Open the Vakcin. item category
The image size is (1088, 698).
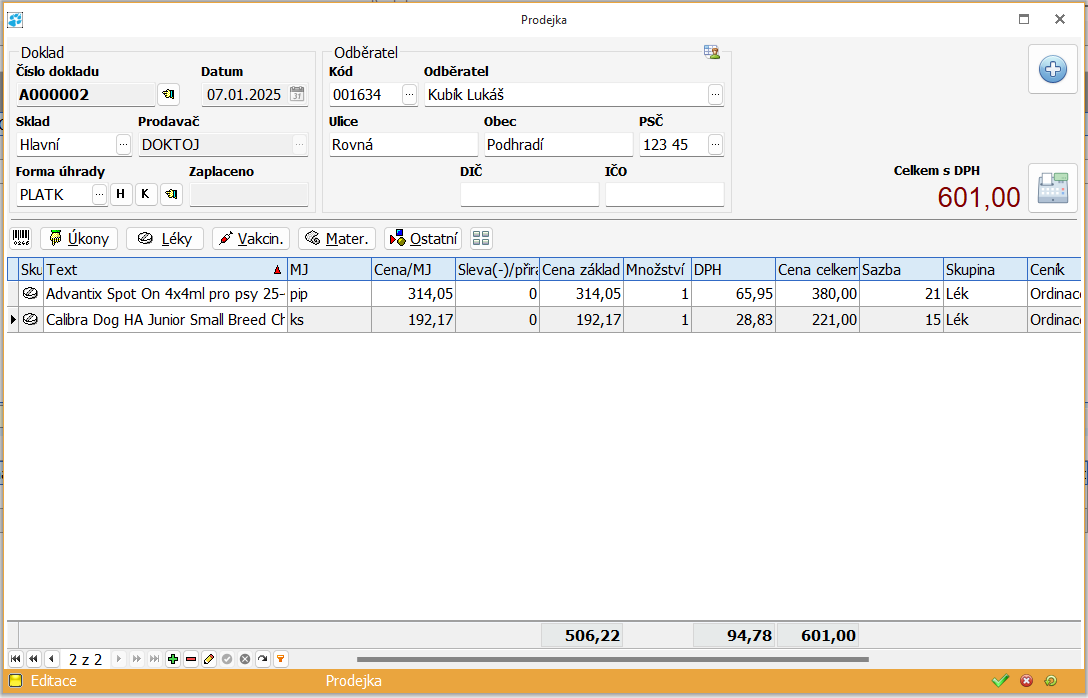[x=250, y=239]
